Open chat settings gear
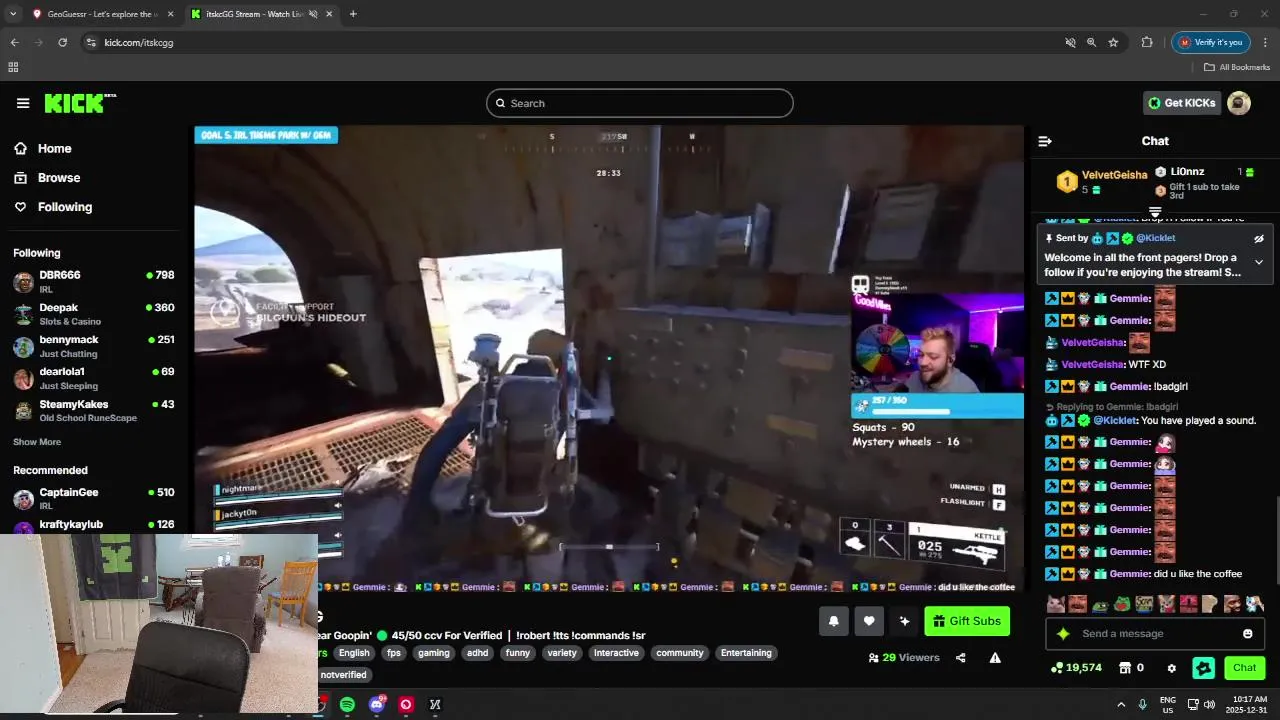 [1172, 668]
